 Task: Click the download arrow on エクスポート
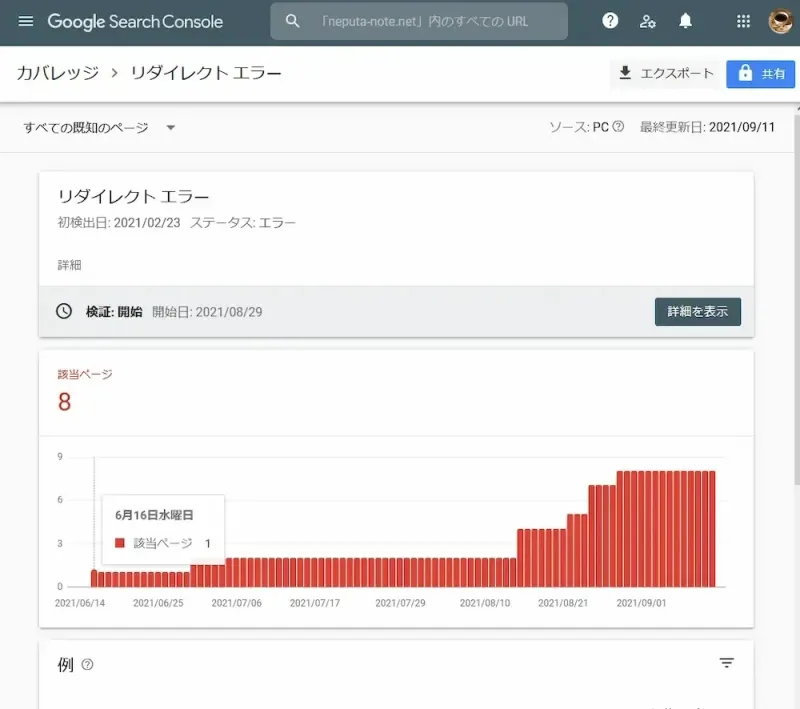pyautogui.click(x=624, y=73)
